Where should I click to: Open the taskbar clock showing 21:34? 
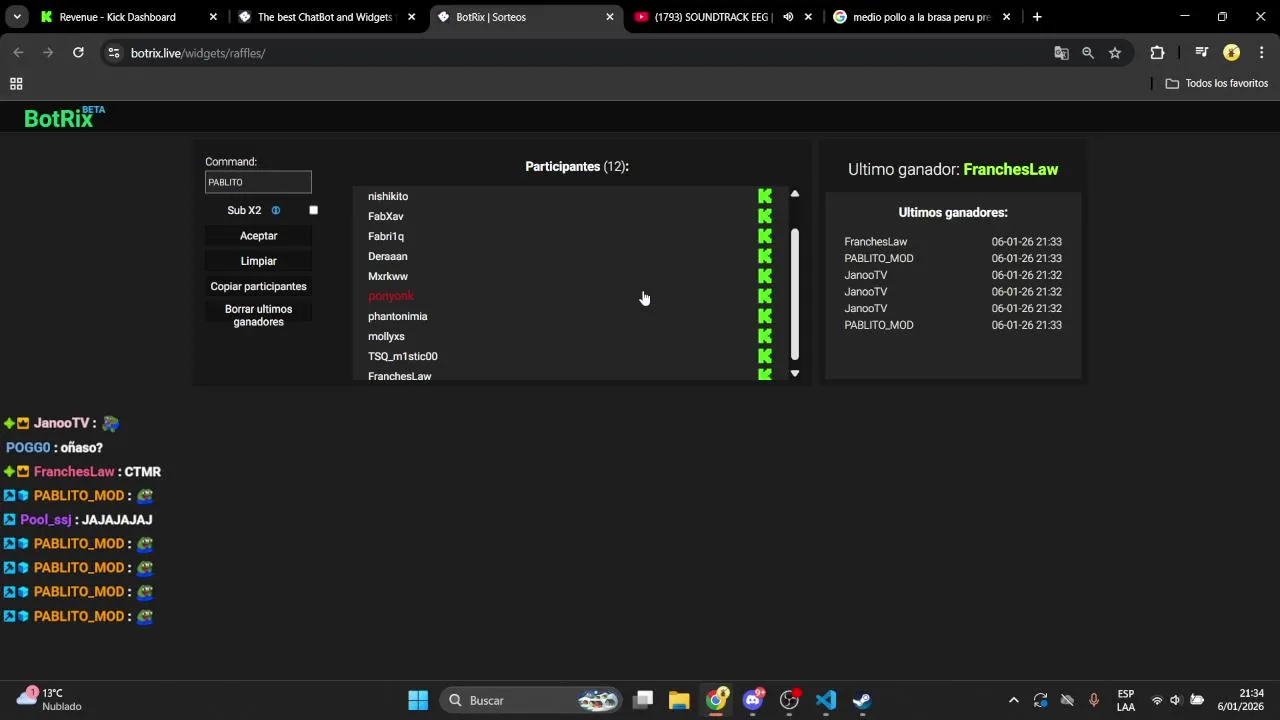[x=1241, y=700]
